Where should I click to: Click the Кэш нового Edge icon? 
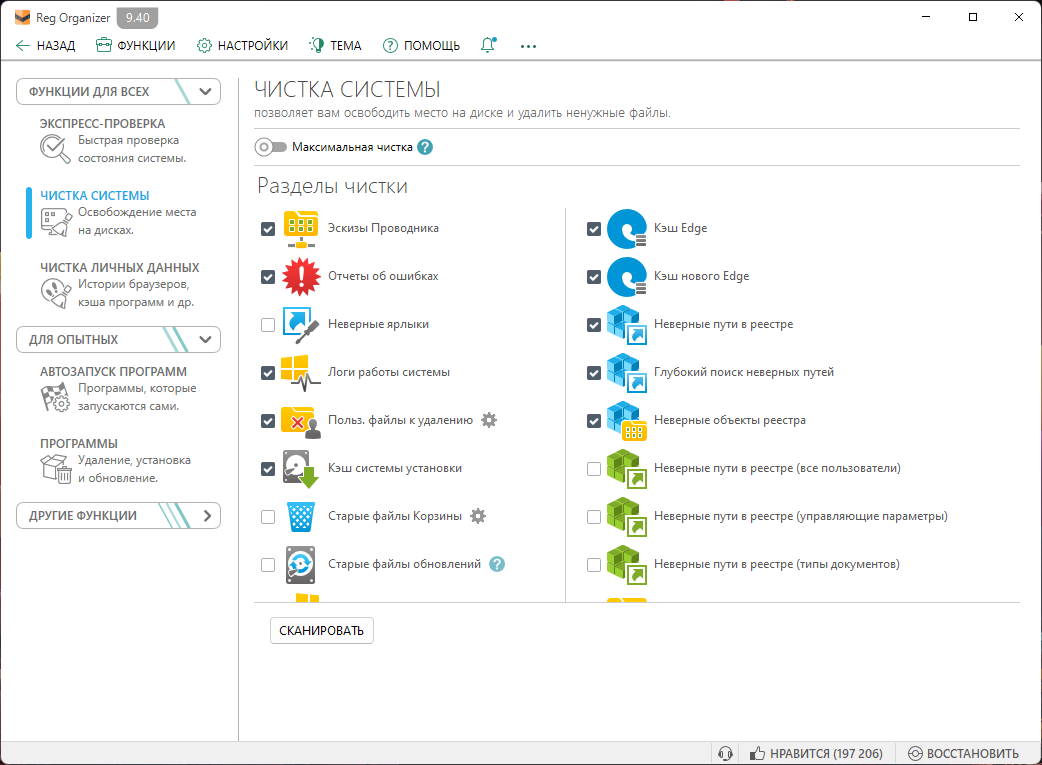pyautogui.click(x=627, y=276)
